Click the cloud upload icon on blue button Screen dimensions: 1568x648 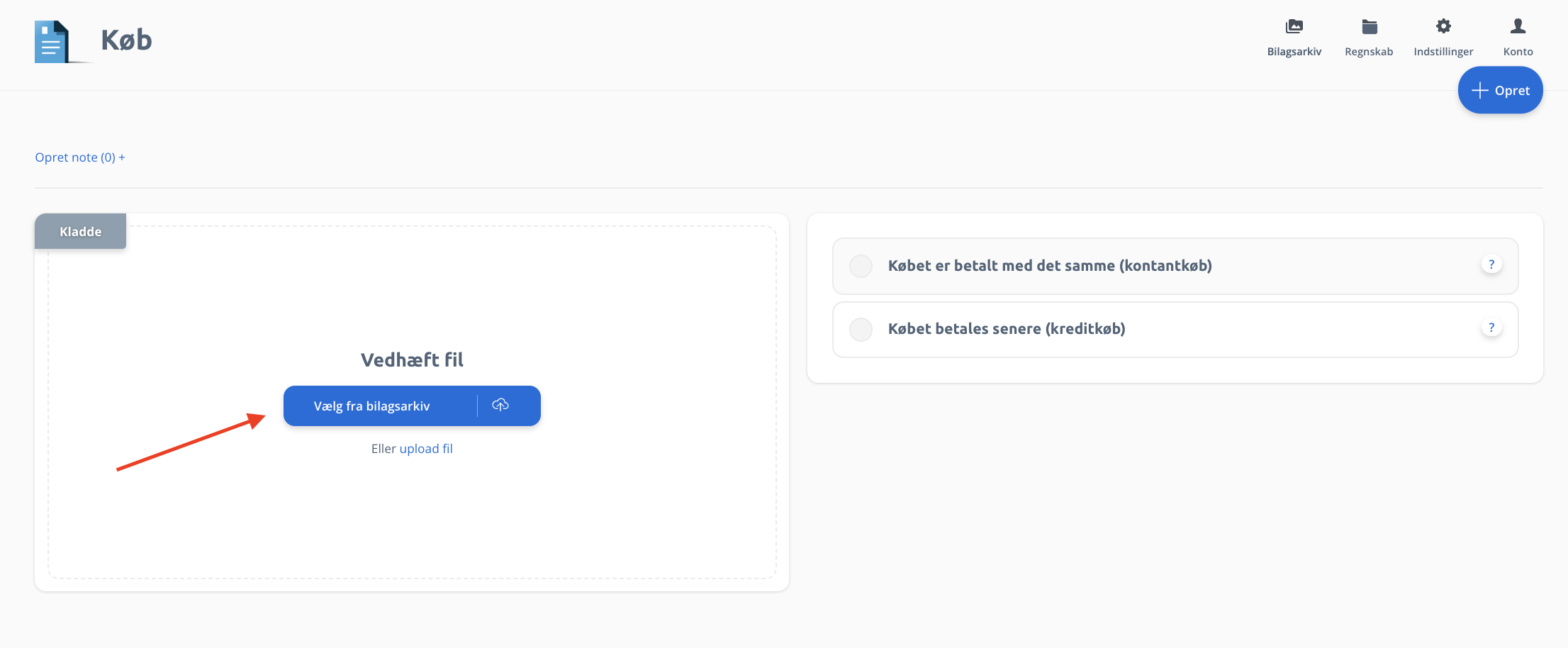(500, 405)
